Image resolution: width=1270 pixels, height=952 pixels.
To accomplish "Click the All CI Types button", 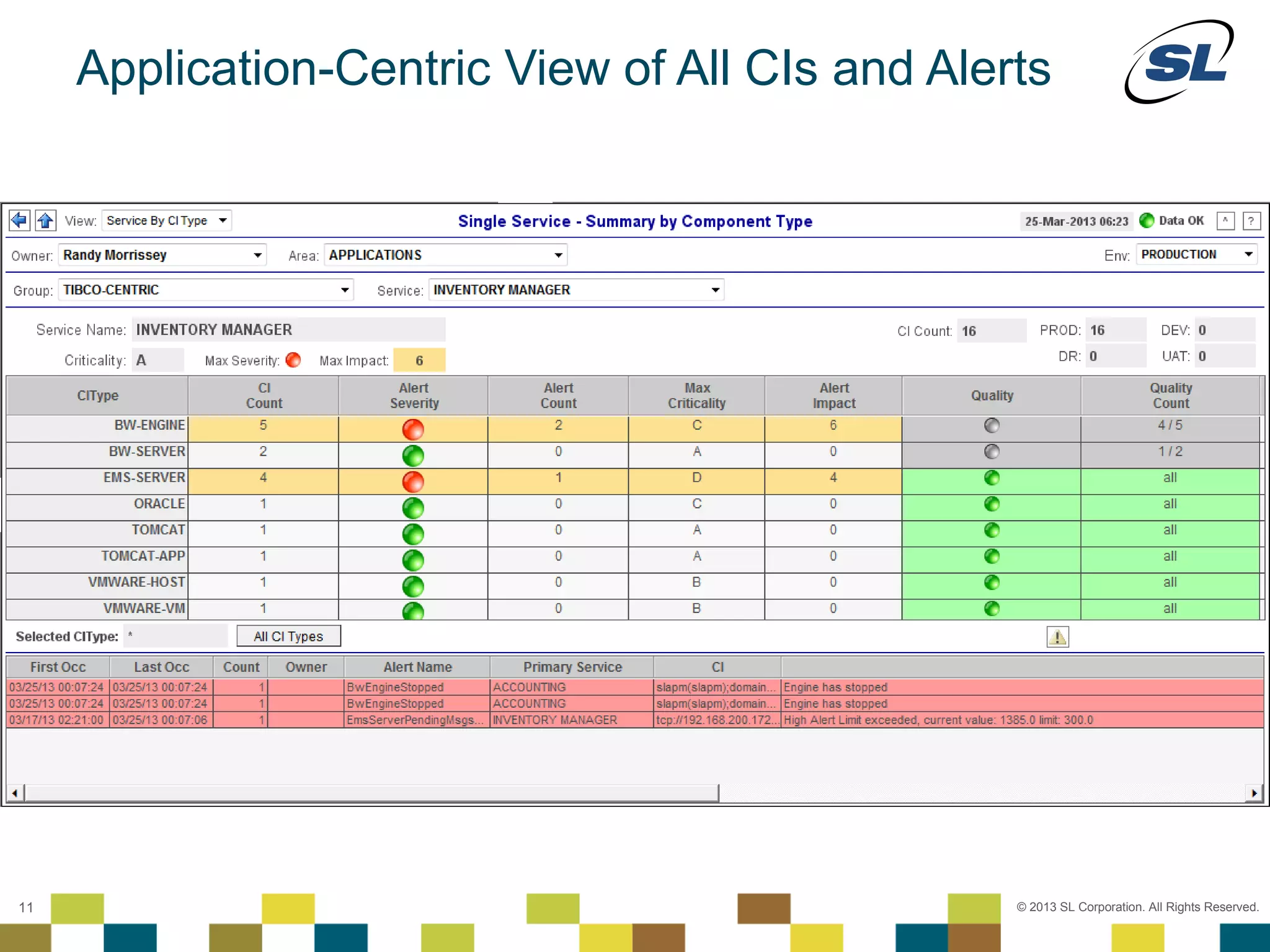I will click(x=288, y=637).
